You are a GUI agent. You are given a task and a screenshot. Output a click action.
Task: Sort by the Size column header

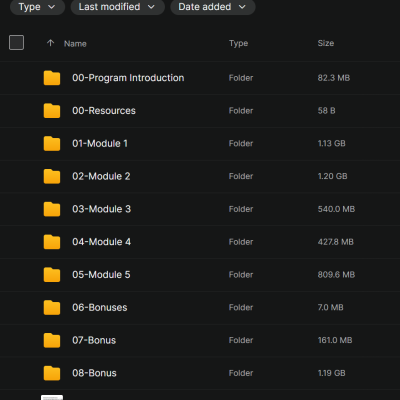pos(326,43)
